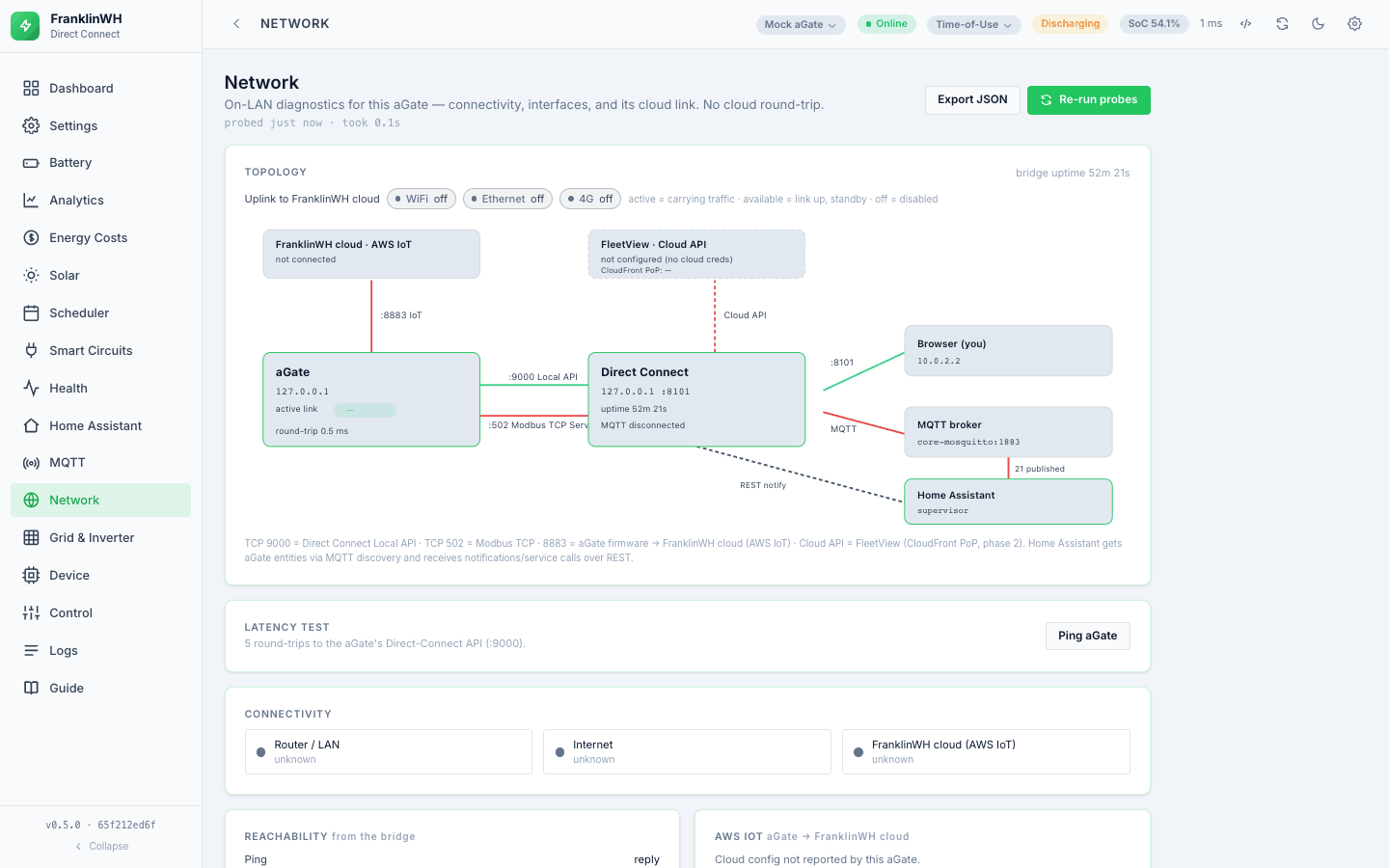This screenshot has height=868, width=1389.
Task: Click the Smart Circuits plug icon
Action: [31, 351]
